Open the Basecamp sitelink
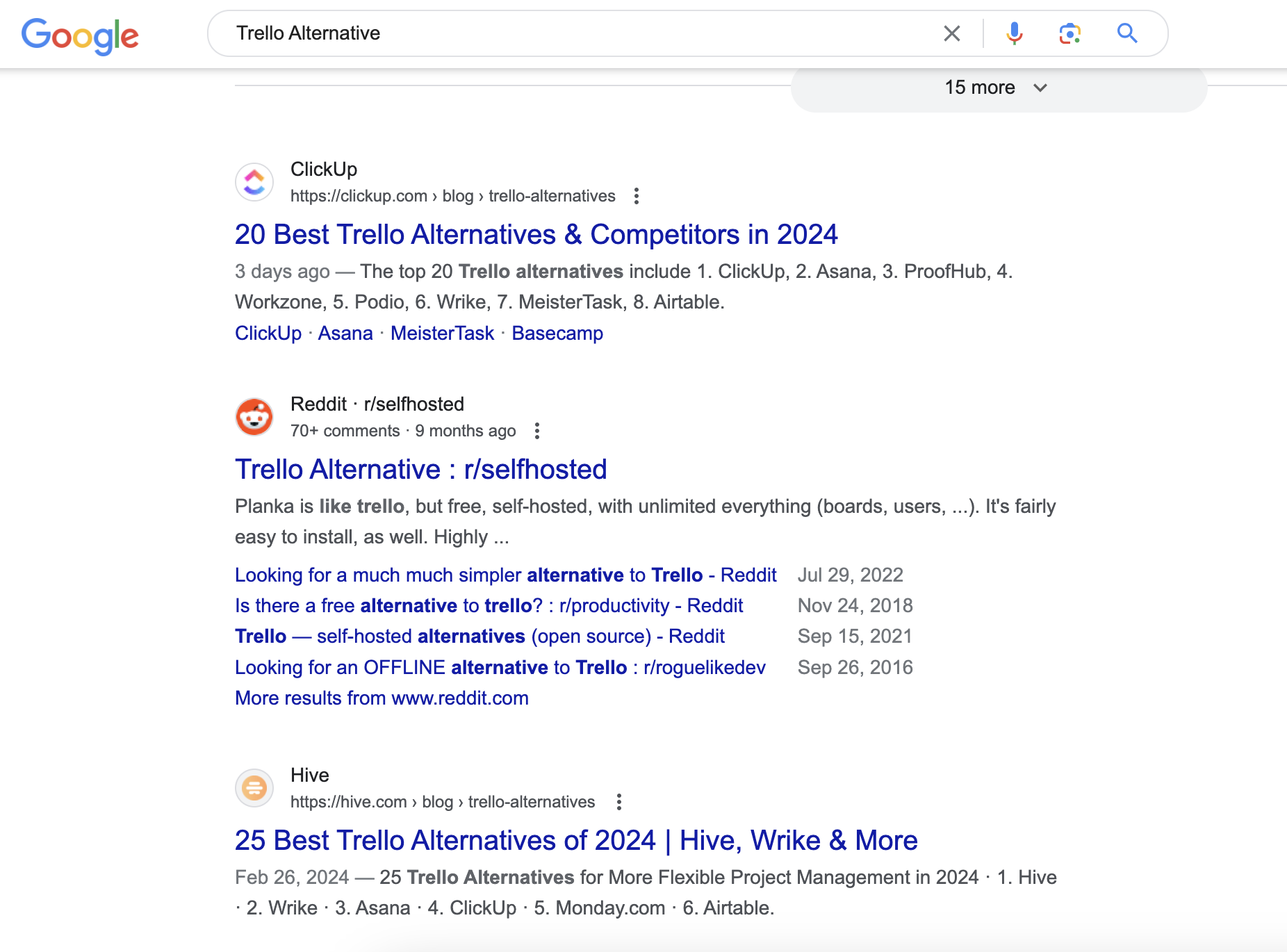The height and width of the screenshot is (952, 1287). (557, 334)
